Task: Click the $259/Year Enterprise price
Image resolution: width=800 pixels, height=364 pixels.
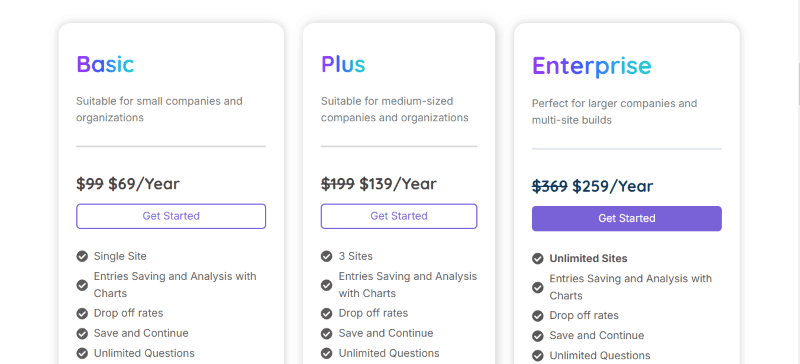Action: 612,186
